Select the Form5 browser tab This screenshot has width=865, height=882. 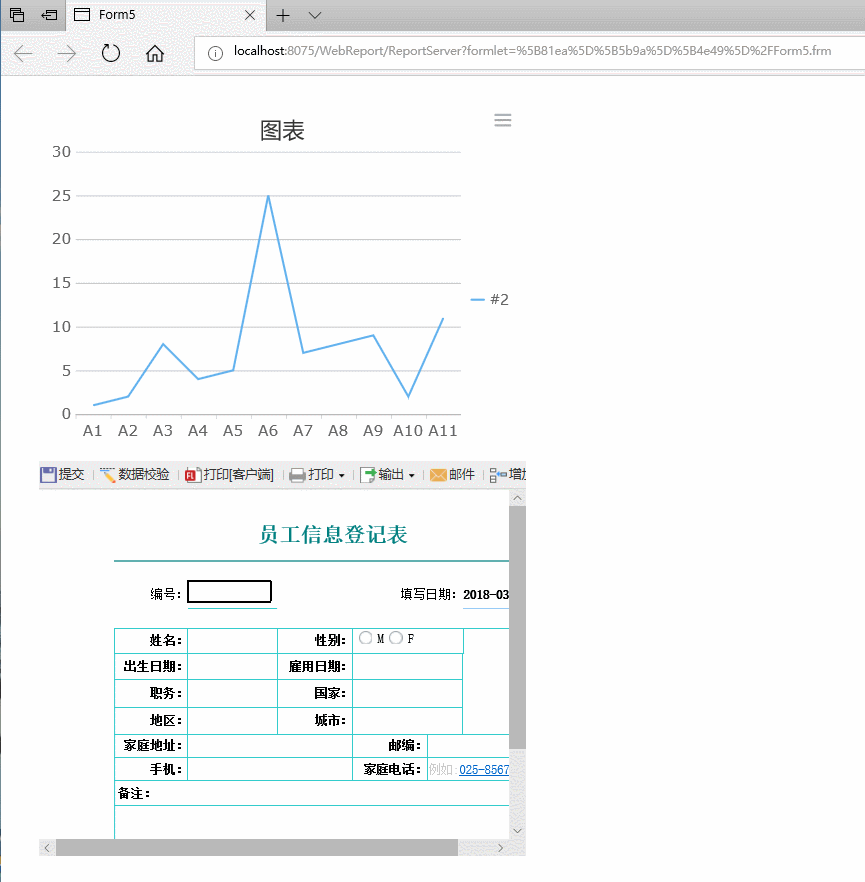coord(166,15)
